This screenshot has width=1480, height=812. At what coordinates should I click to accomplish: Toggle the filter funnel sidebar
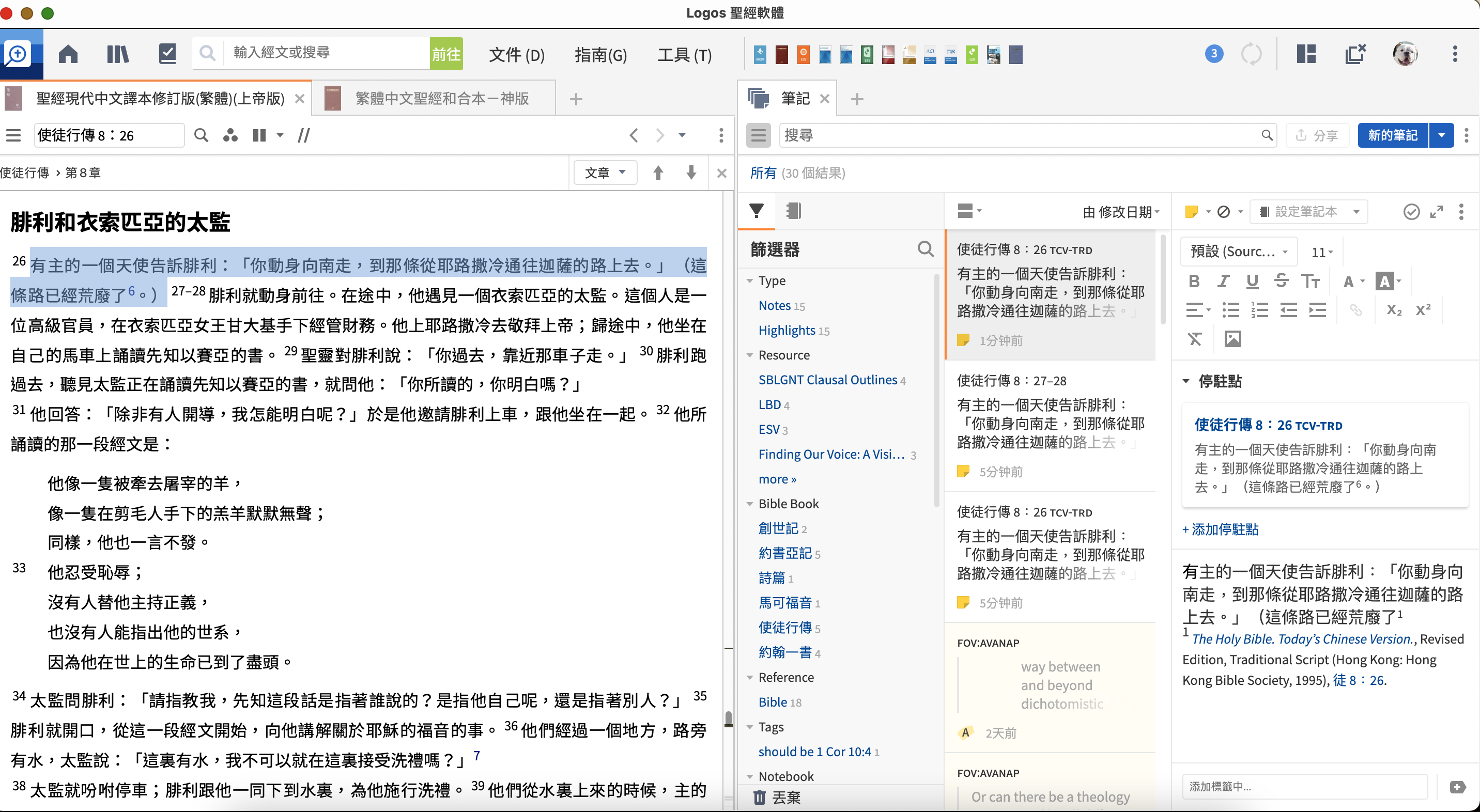click(757, 211)
